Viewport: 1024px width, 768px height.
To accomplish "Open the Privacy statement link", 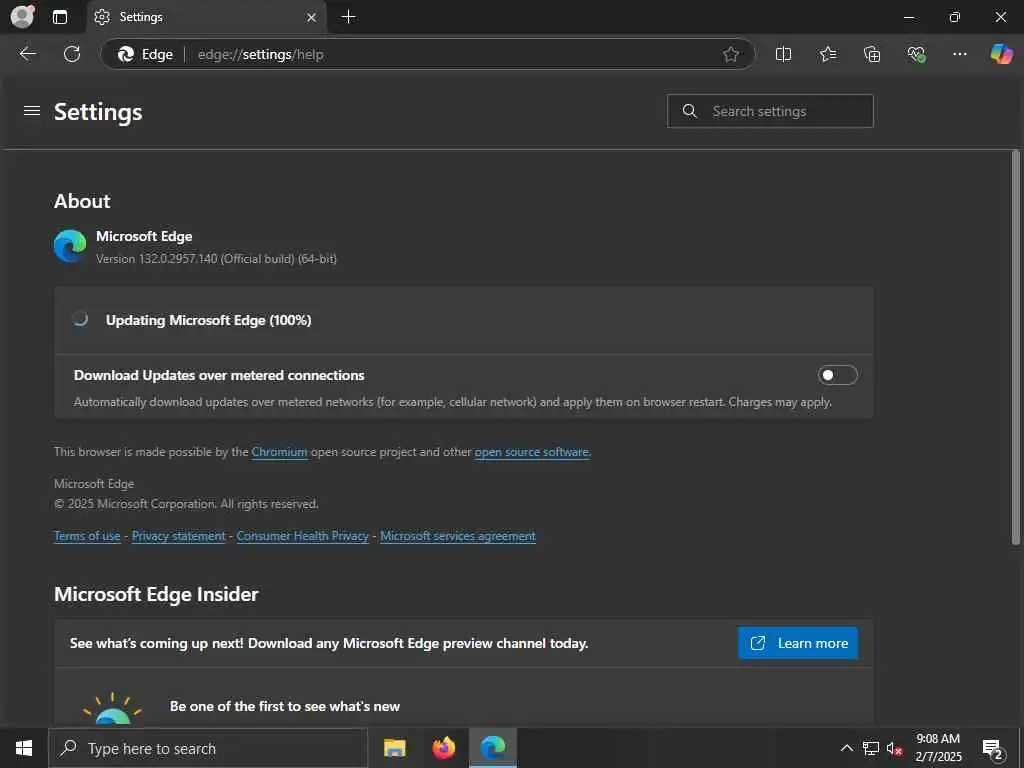I will [178, 536].
